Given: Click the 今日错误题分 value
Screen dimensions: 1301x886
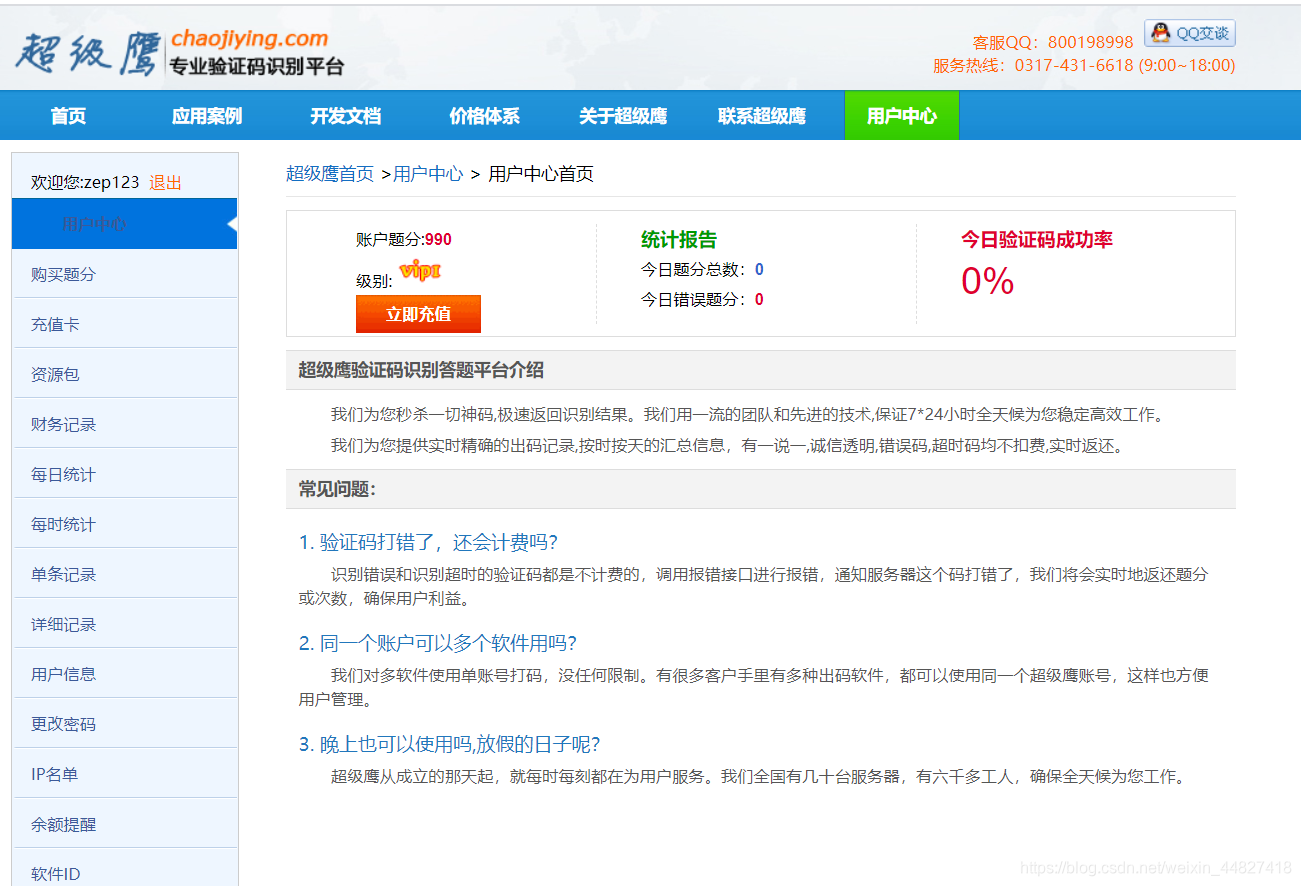Looking at the screenshot, I should pos(759,300).
